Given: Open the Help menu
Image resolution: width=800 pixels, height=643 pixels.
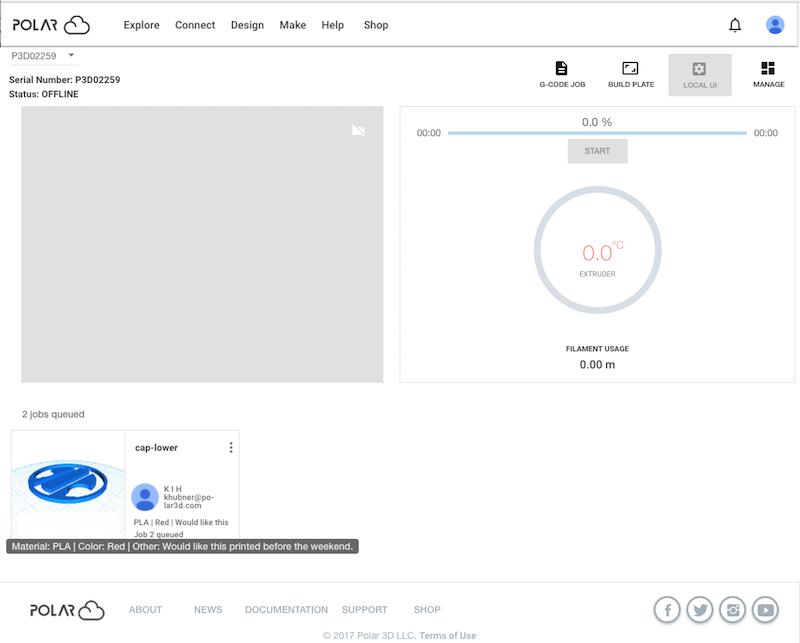Looking at the screenshot, I should tap(332, 25).
